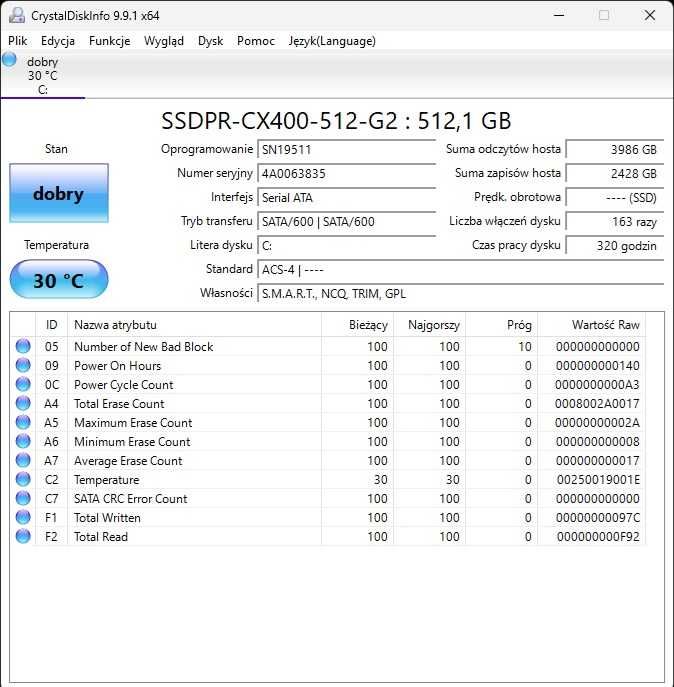
Task: Click the Oprogramowanie field SN19511
Action: 347,150
